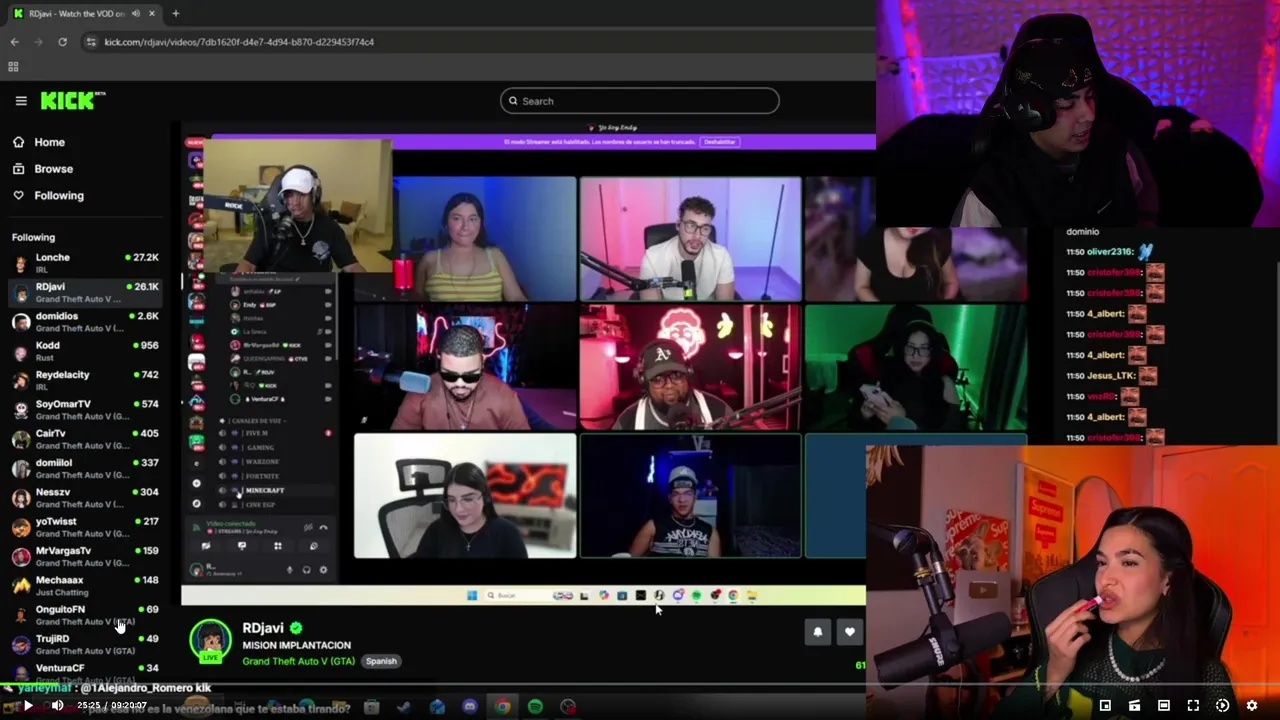Switch to theater mode in player
The height and width of the screenshot is (720, 1280).
[1164, 706]
